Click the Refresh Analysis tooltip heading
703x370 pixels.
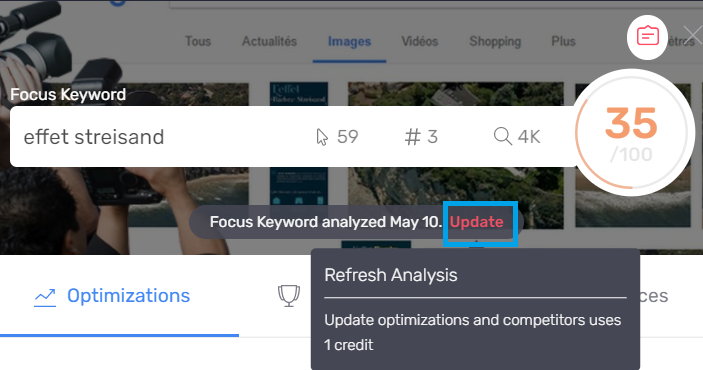[x=391, y=275]
